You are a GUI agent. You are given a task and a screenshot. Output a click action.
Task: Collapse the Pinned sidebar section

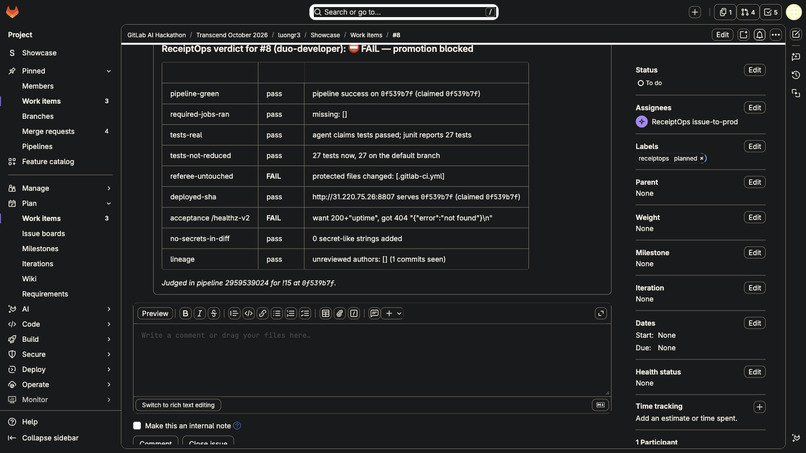pyautogui.click(x=108, y=71)
